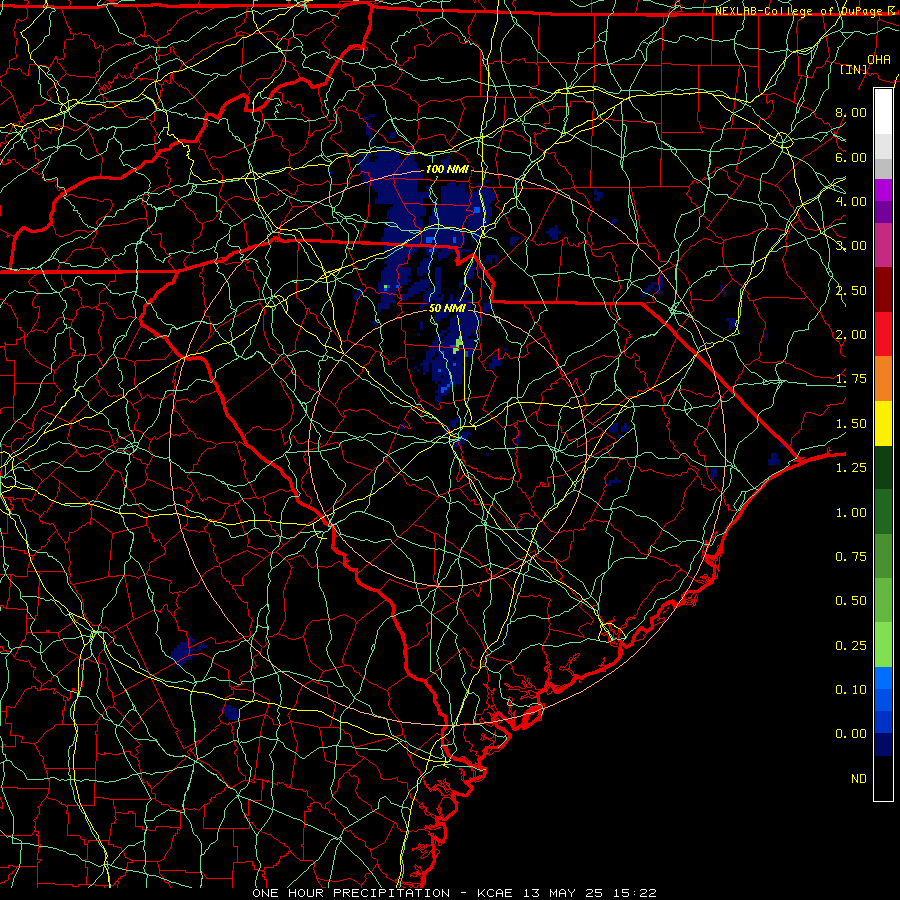Select the 6.00 legend value
The height and width of the screenshot is (900, 900).
coord(851,157)
